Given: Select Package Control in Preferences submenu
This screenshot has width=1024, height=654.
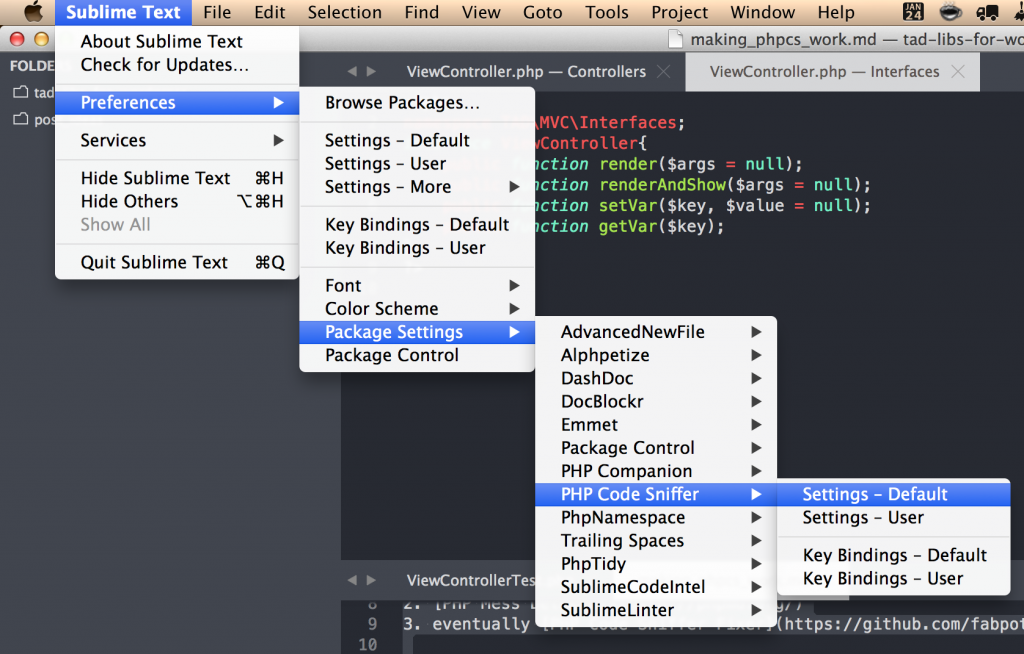Looking at the screenshot, I should [417, 355].
